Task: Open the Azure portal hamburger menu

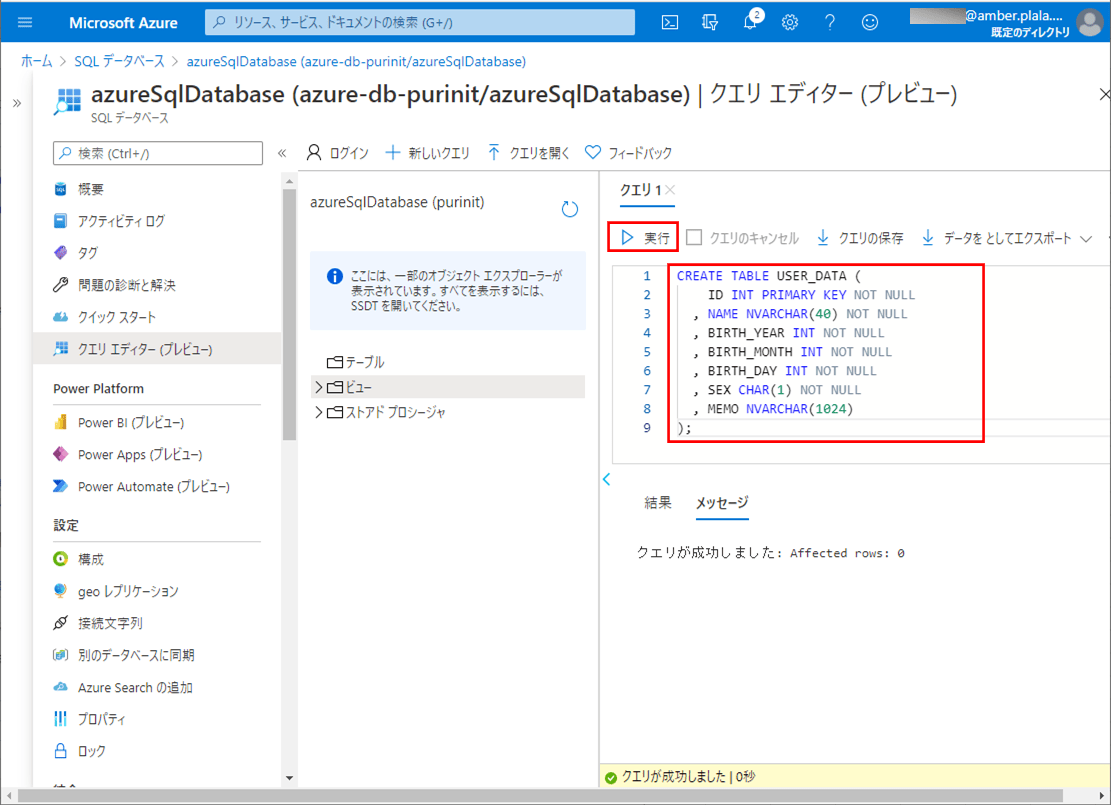Action: point(25,22)
